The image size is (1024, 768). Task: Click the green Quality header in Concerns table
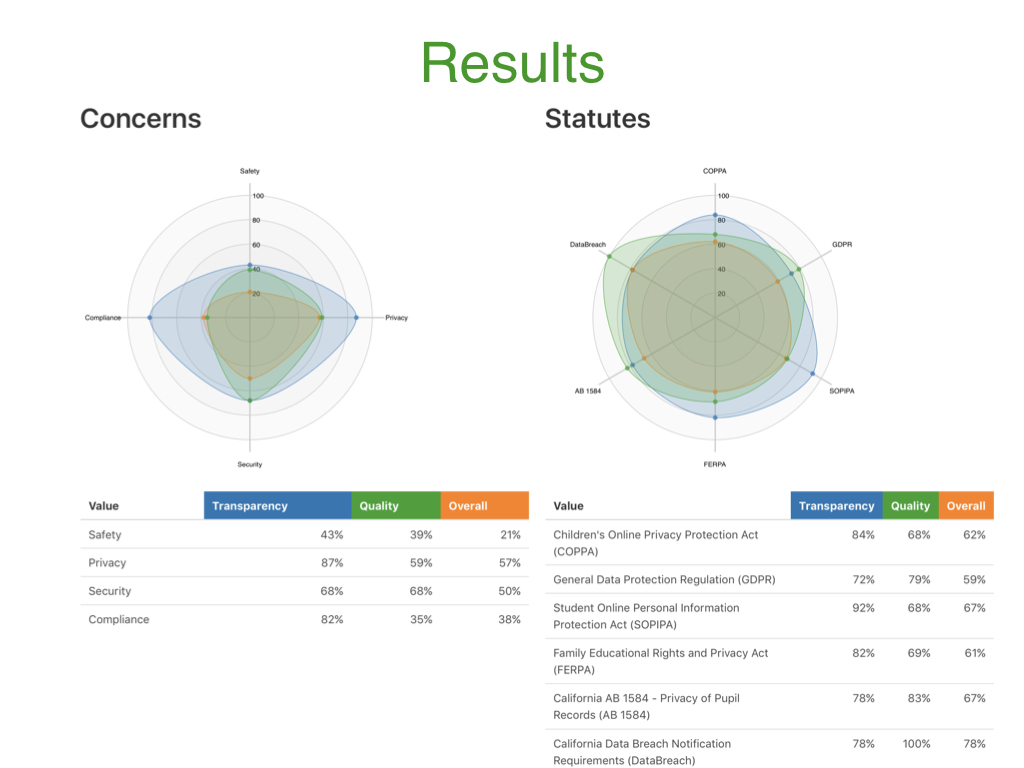coord(396,506)
